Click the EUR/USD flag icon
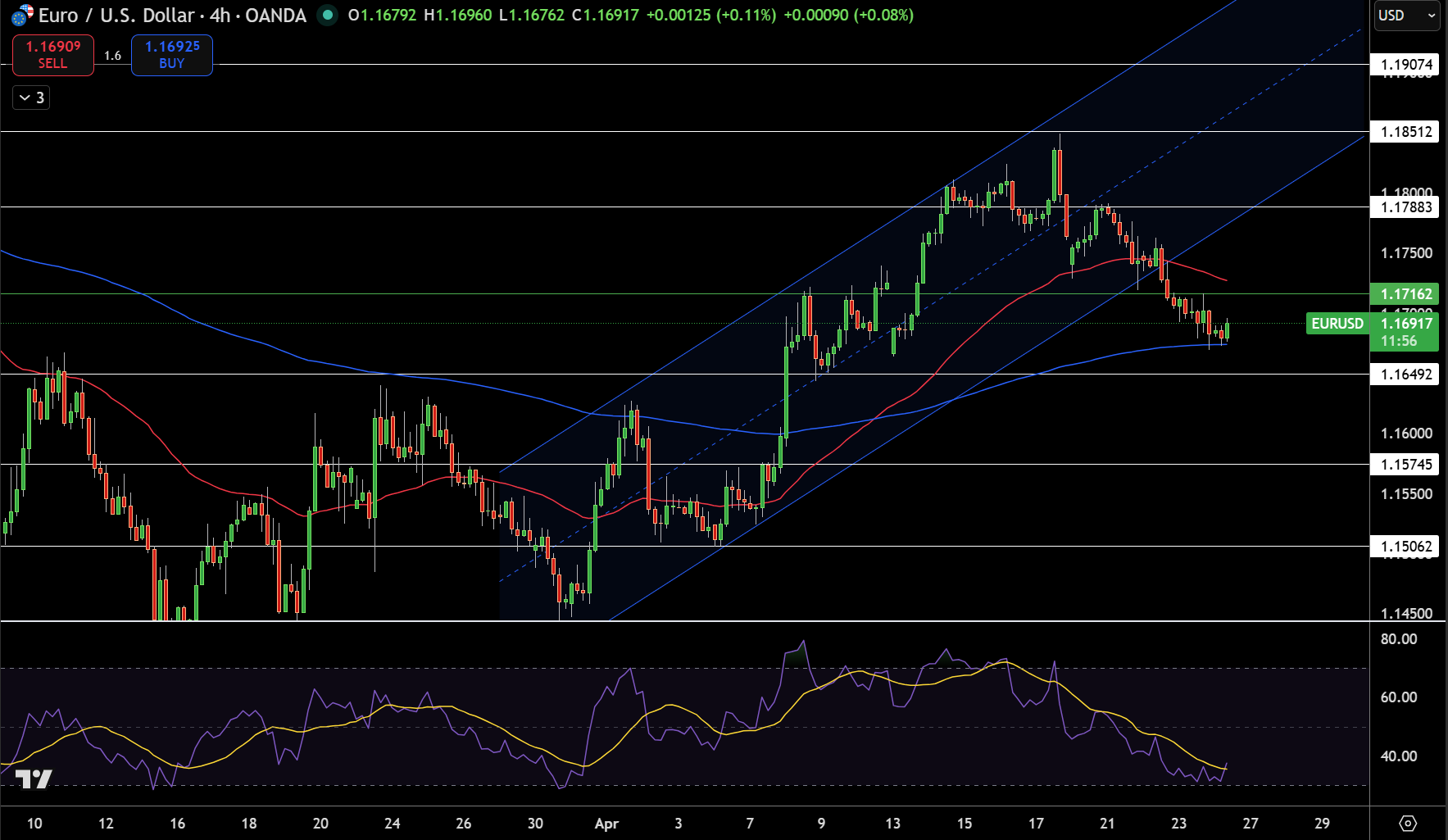Viewport: 1448px width, 840px height. coord(22,15)
